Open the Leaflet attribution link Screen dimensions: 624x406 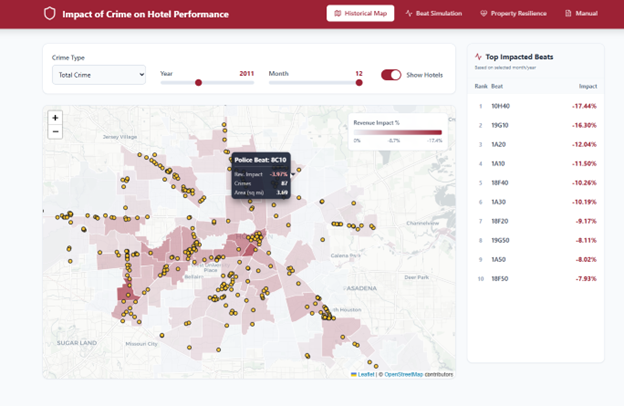coord(365,374)
